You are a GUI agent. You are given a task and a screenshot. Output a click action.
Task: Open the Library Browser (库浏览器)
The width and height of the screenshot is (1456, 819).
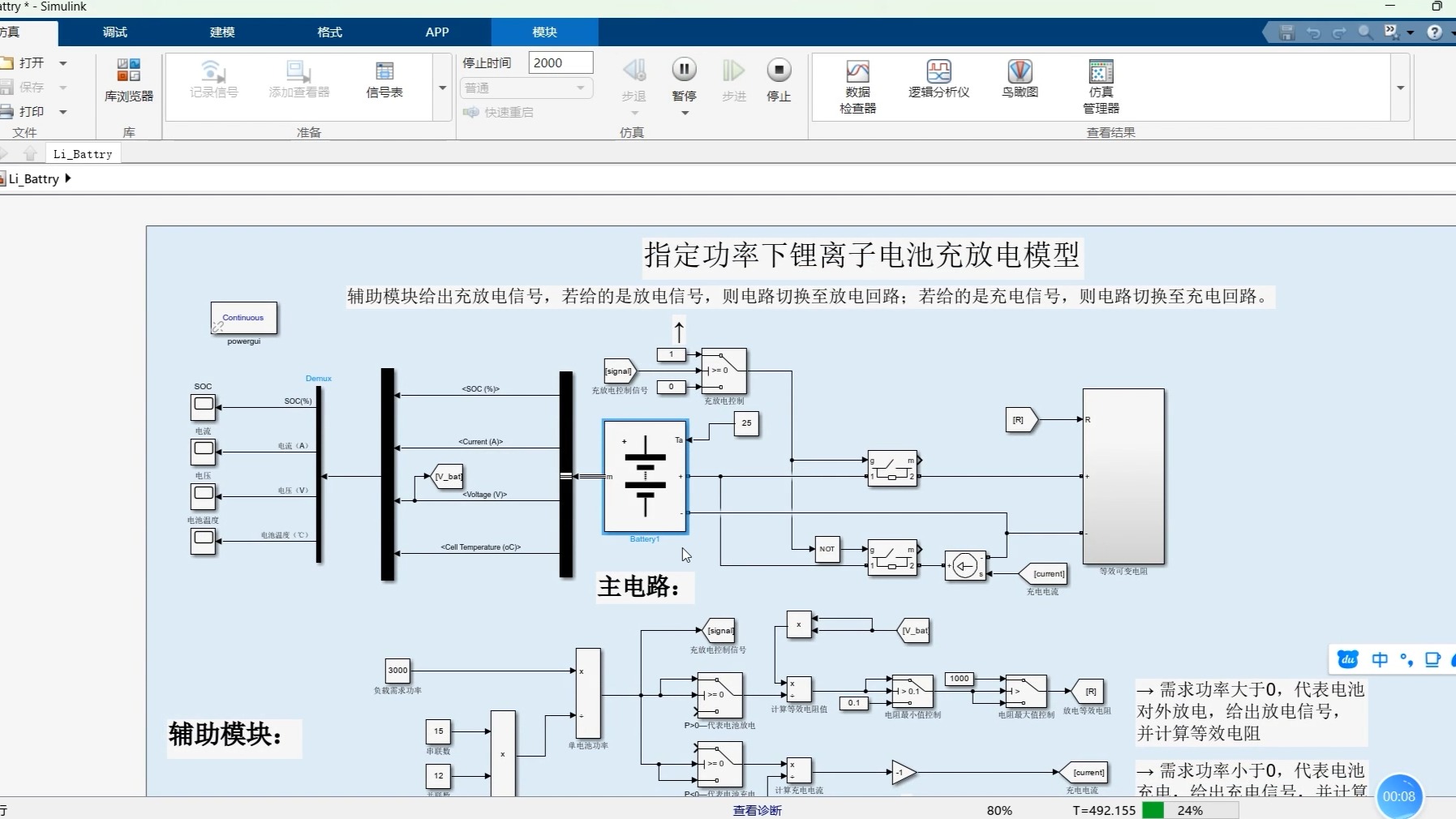click(127, 81)
